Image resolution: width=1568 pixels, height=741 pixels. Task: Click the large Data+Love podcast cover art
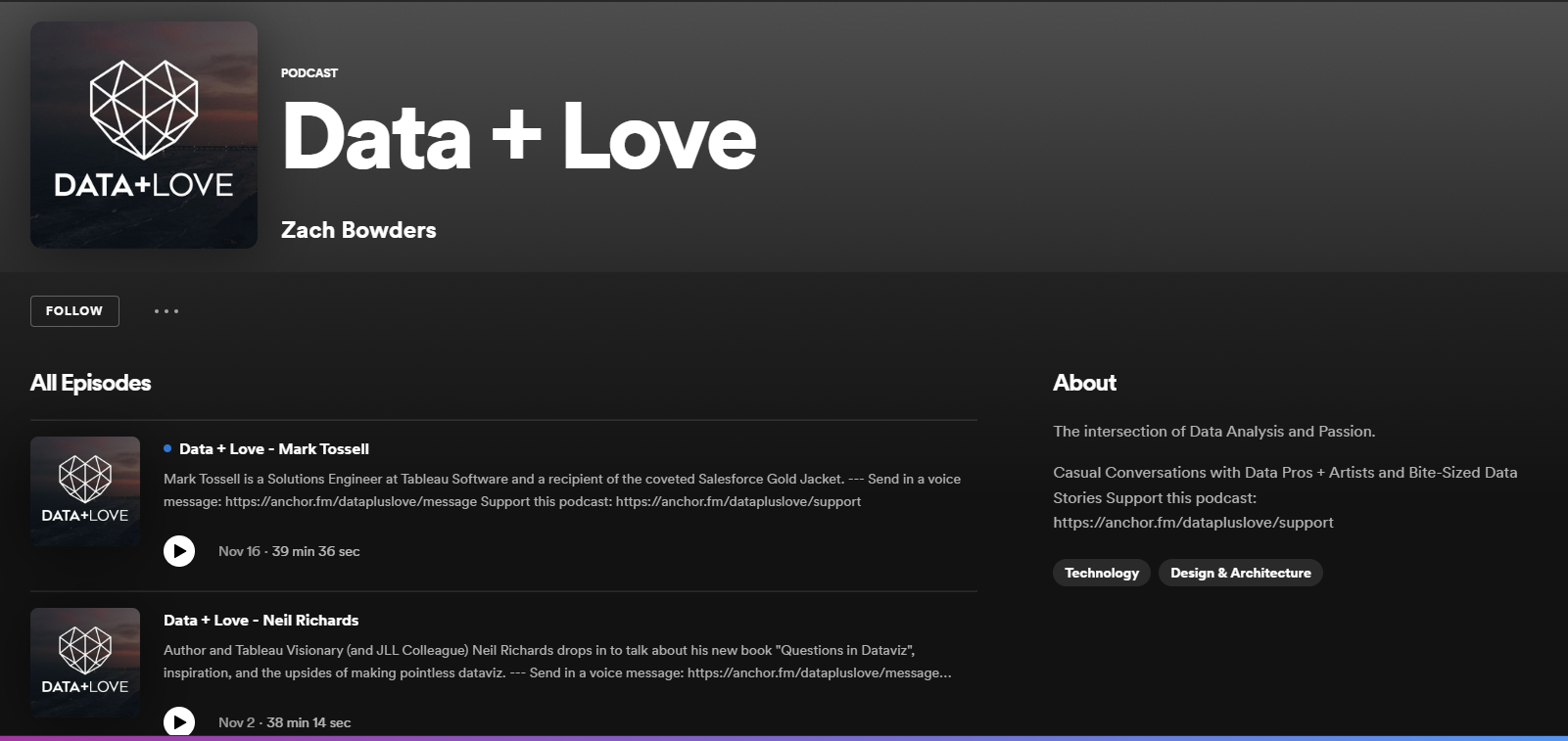click(x=144, y=135)
